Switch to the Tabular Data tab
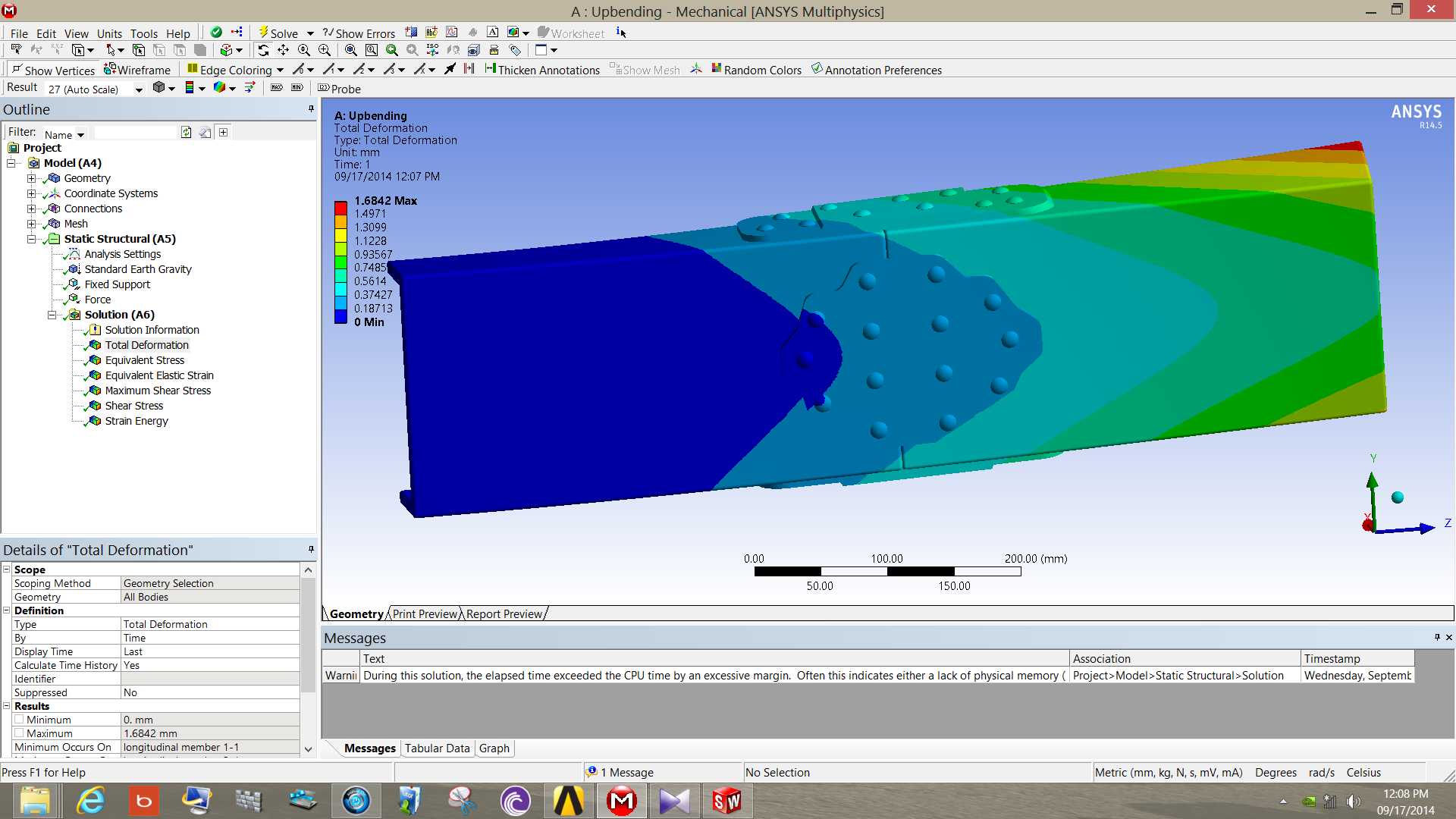The width and height of the screenshot is (1456, 819). point(437,748)
